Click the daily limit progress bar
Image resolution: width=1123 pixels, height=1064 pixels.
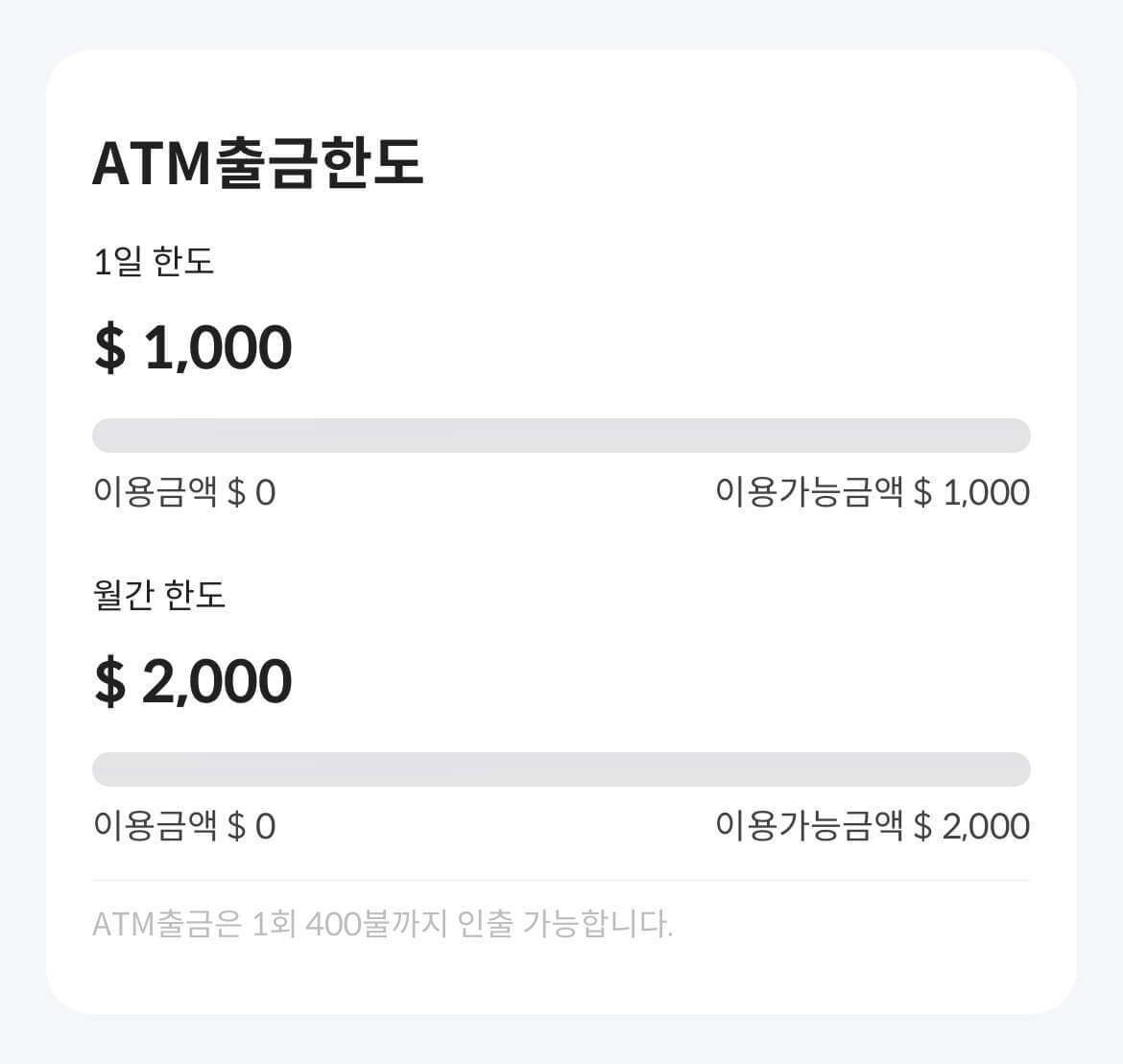[x=561, y=435]
